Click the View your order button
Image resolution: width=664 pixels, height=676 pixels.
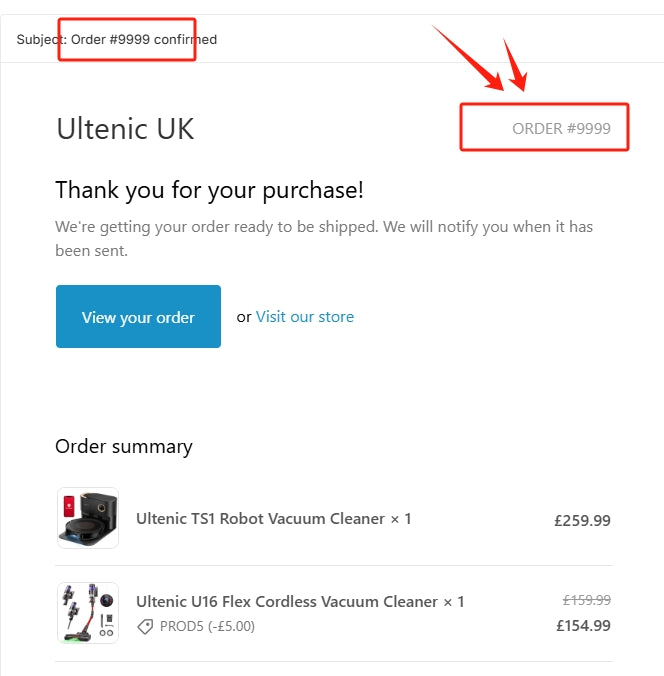tap(138, 317)
